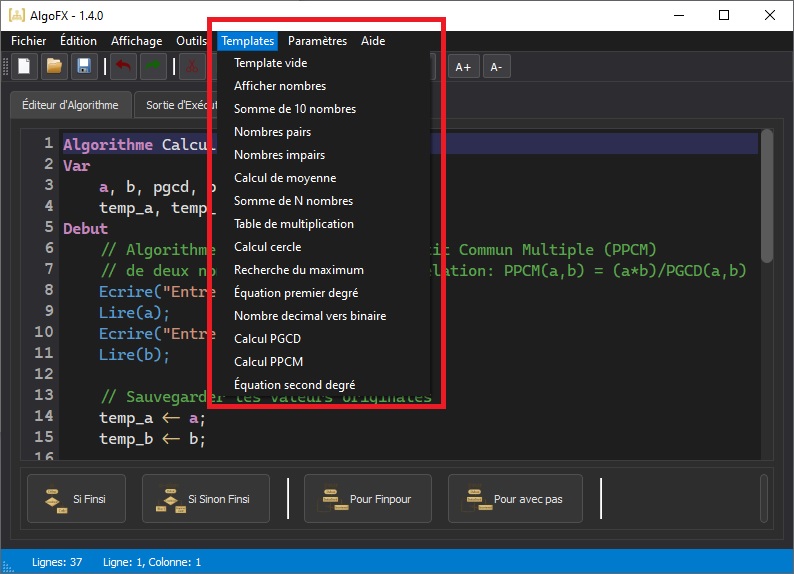The width and height of the screenshot is (794, 574).
Task: Open the Outils menu
Action: 191,41
